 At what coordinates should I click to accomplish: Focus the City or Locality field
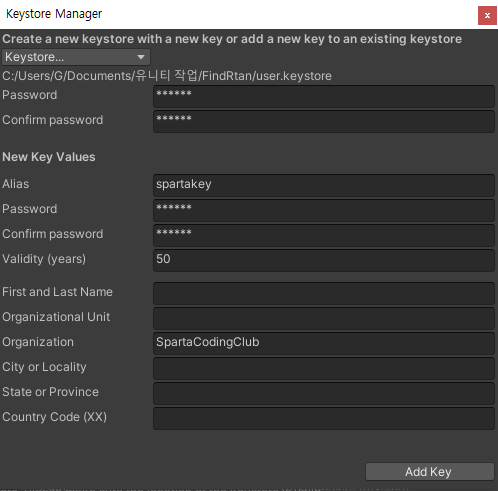pos(324,368)
